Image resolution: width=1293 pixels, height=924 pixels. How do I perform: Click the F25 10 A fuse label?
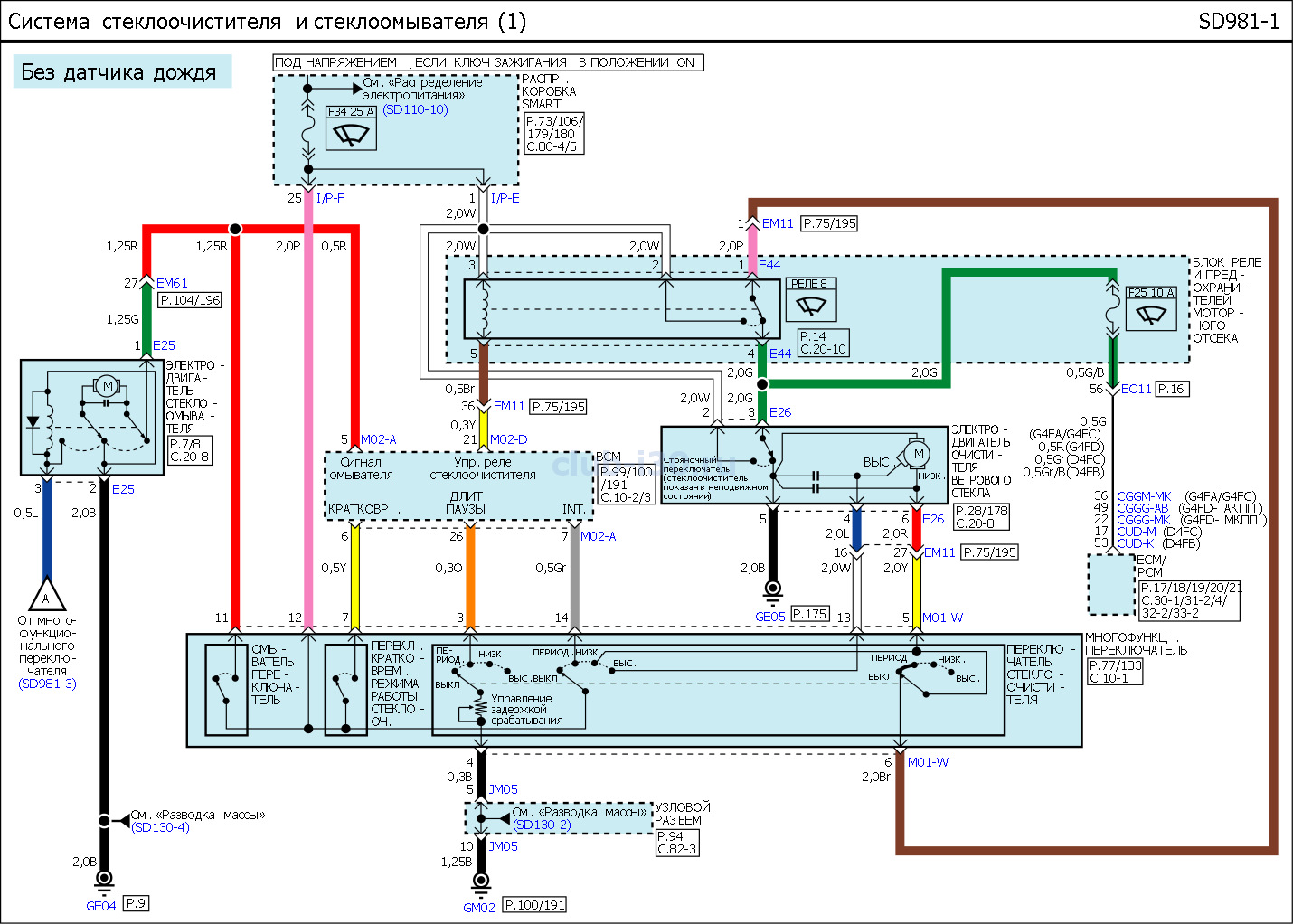point(1151,293)
